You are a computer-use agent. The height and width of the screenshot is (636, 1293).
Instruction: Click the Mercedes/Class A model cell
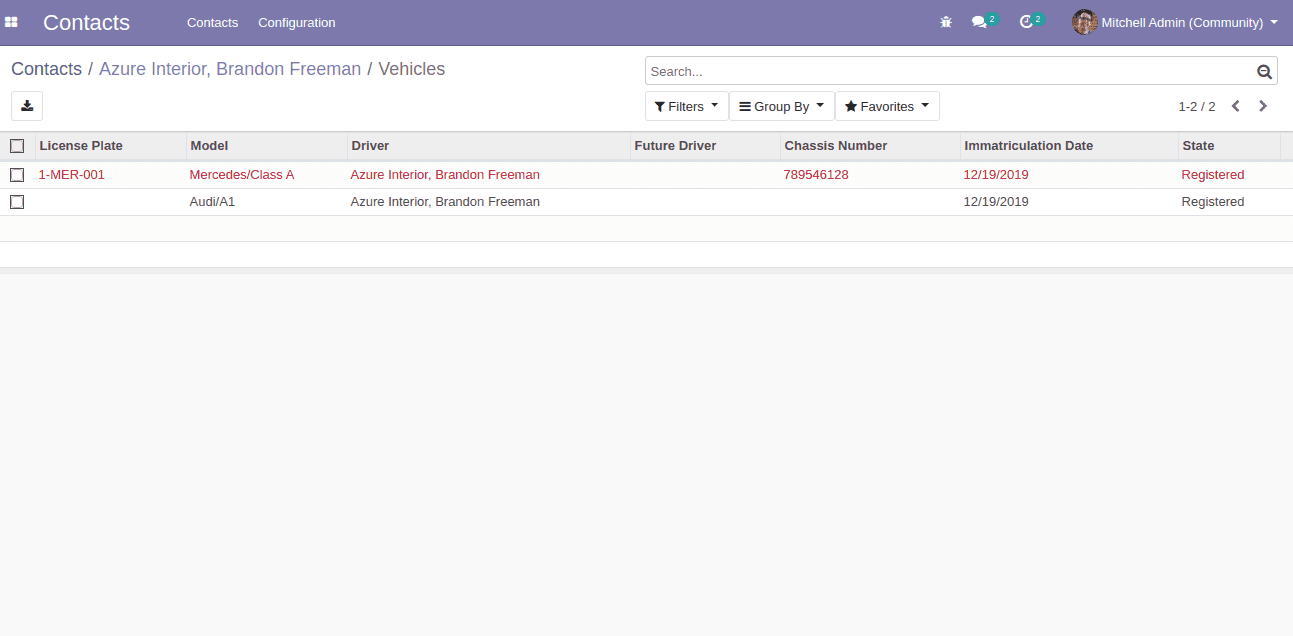coord(242,175)
